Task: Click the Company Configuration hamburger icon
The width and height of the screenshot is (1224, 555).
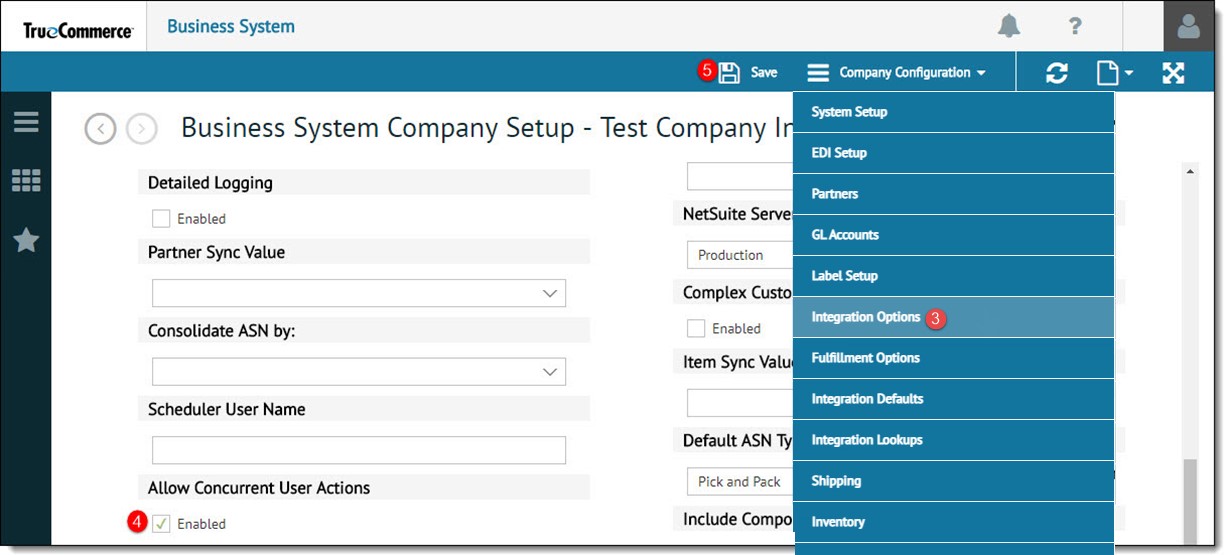Action: click(x=818, y=73)
